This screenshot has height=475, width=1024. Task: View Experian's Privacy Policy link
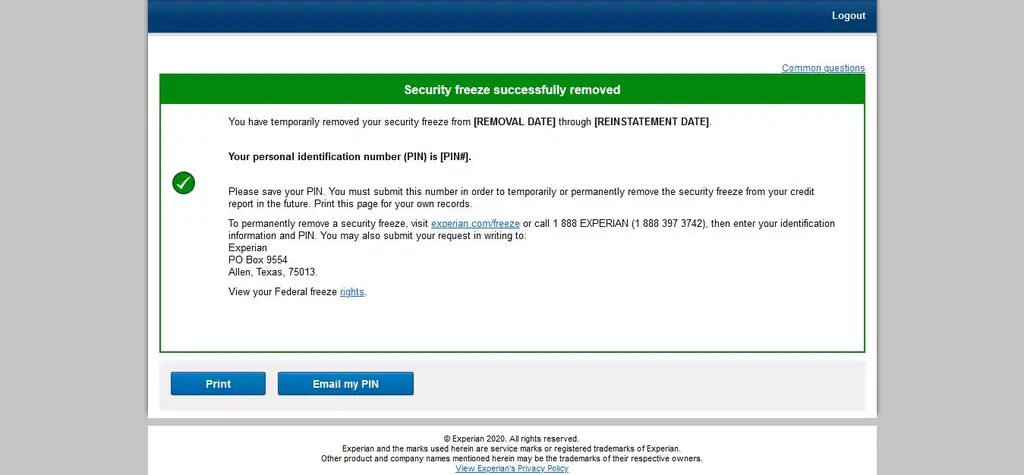coord(512,468)
